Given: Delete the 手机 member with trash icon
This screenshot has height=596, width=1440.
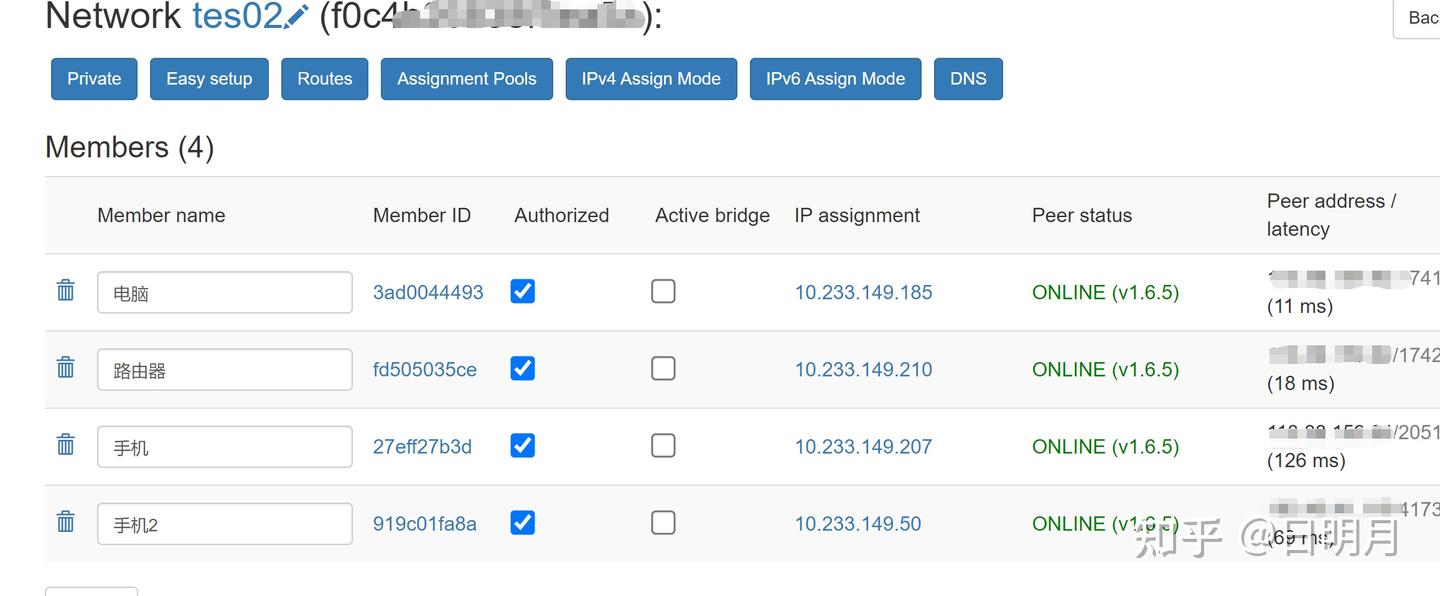Looking at the screenshot, I should click(x=66, y=444).
